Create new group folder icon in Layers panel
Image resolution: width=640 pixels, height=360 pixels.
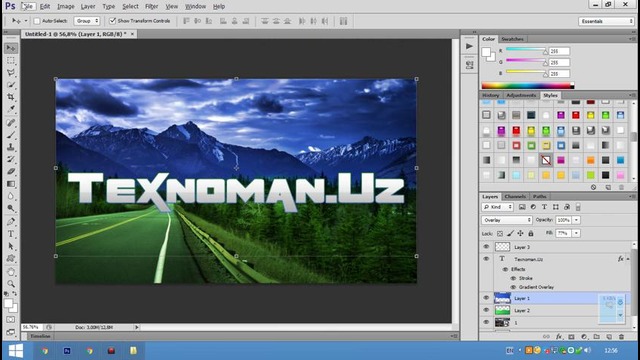coord(596,337)
